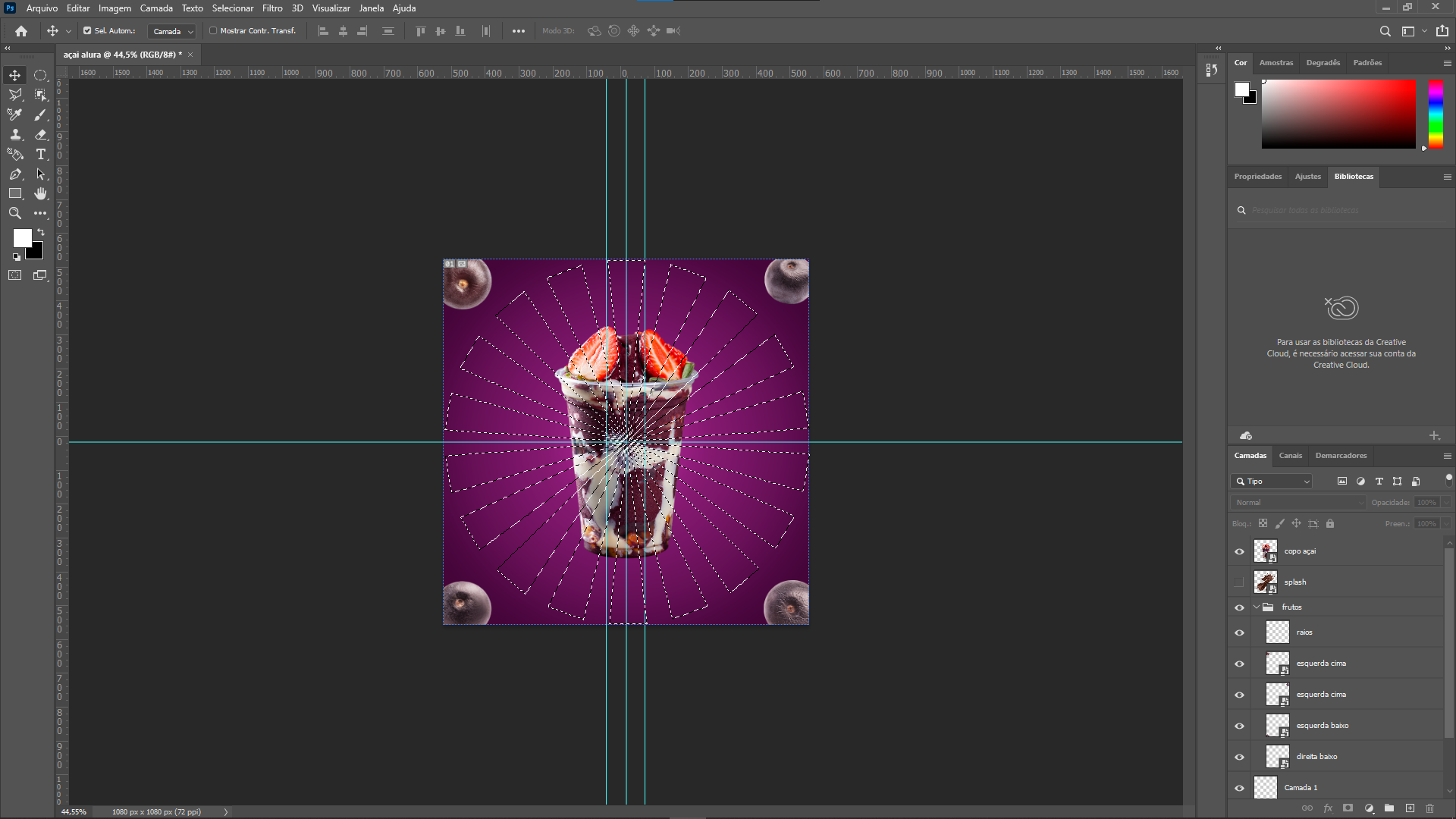Select the Object Selection tool
1456x819 pixels.
point(41,95)
